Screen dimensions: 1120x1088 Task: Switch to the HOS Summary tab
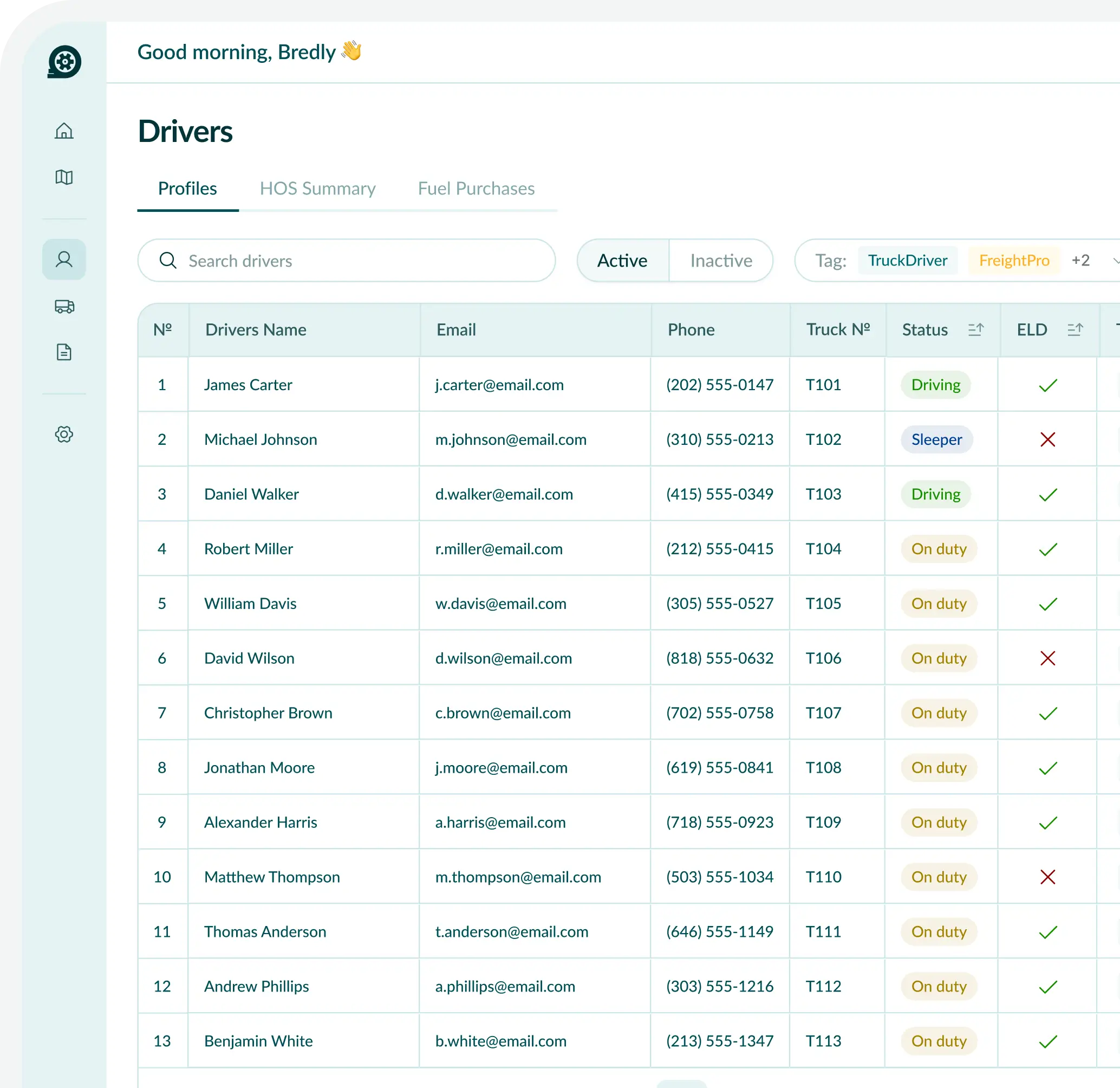318,189
